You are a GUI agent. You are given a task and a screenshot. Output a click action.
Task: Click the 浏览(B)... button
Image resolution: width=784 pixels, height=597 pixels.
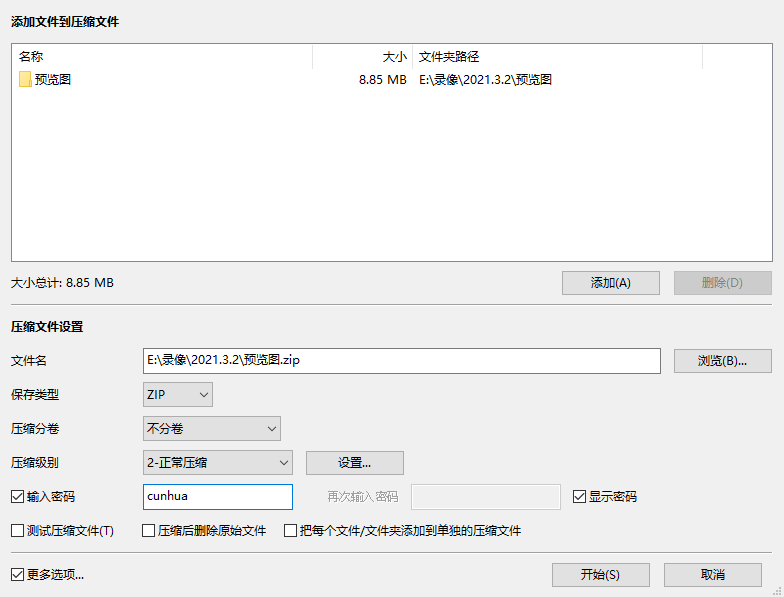722,361
